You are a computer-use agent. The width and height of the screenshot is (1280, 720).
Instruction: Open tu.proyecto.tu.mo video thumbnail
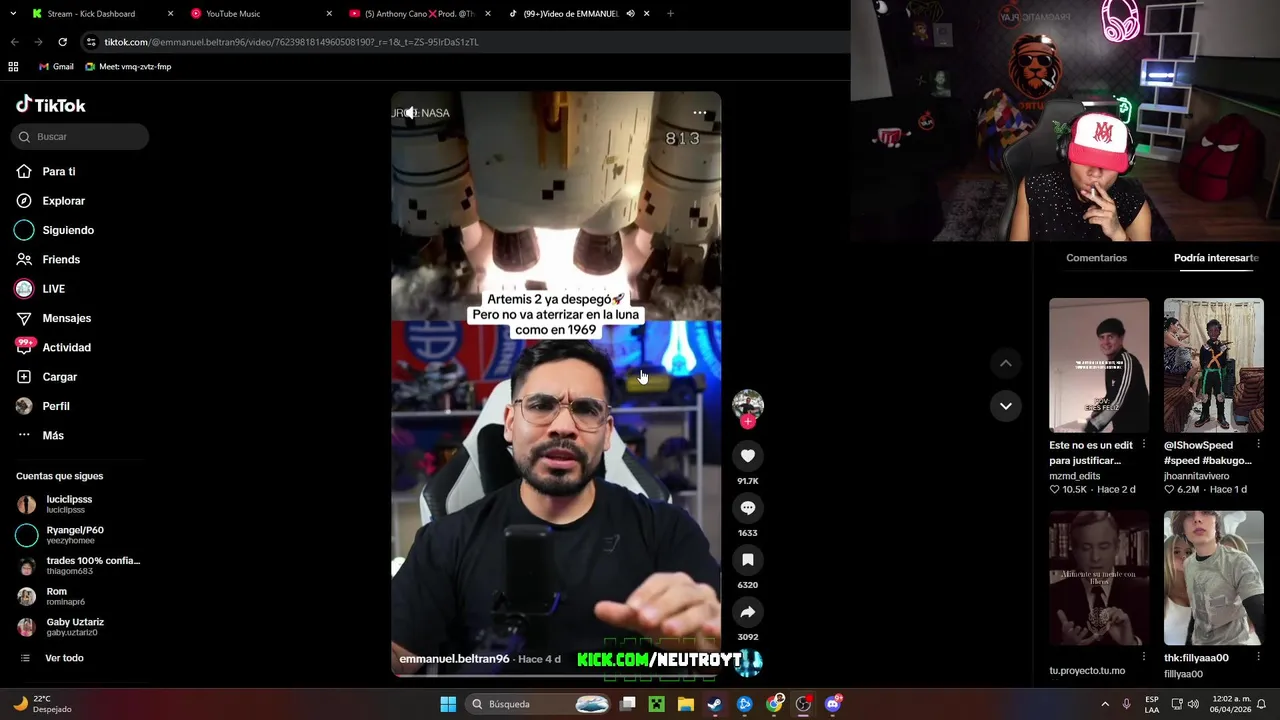(1099, 578)
